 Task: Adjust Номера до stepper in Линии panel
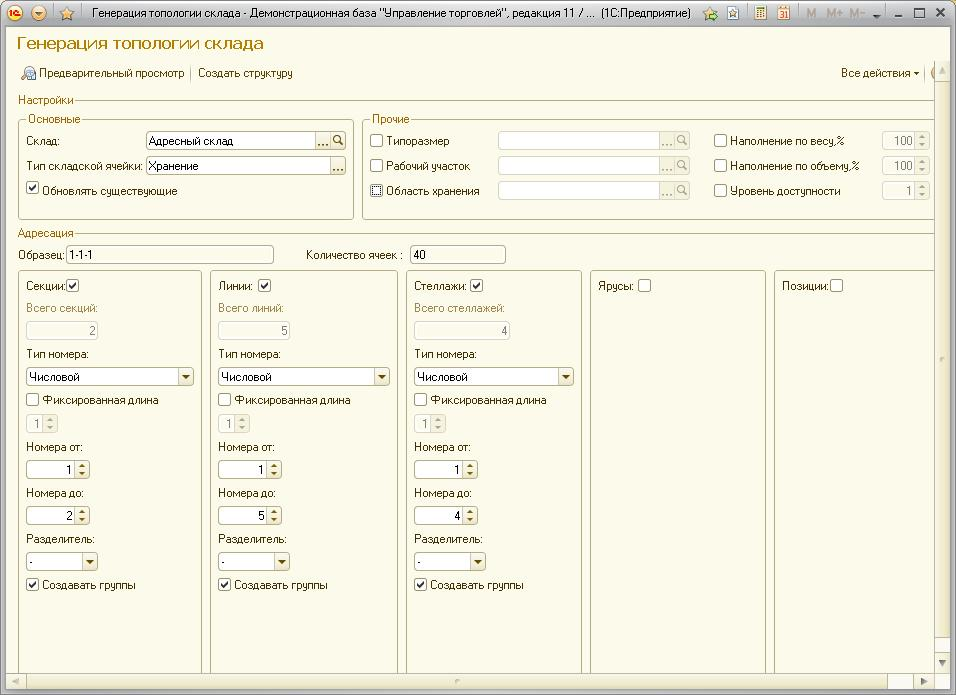[x=274, y=516]
